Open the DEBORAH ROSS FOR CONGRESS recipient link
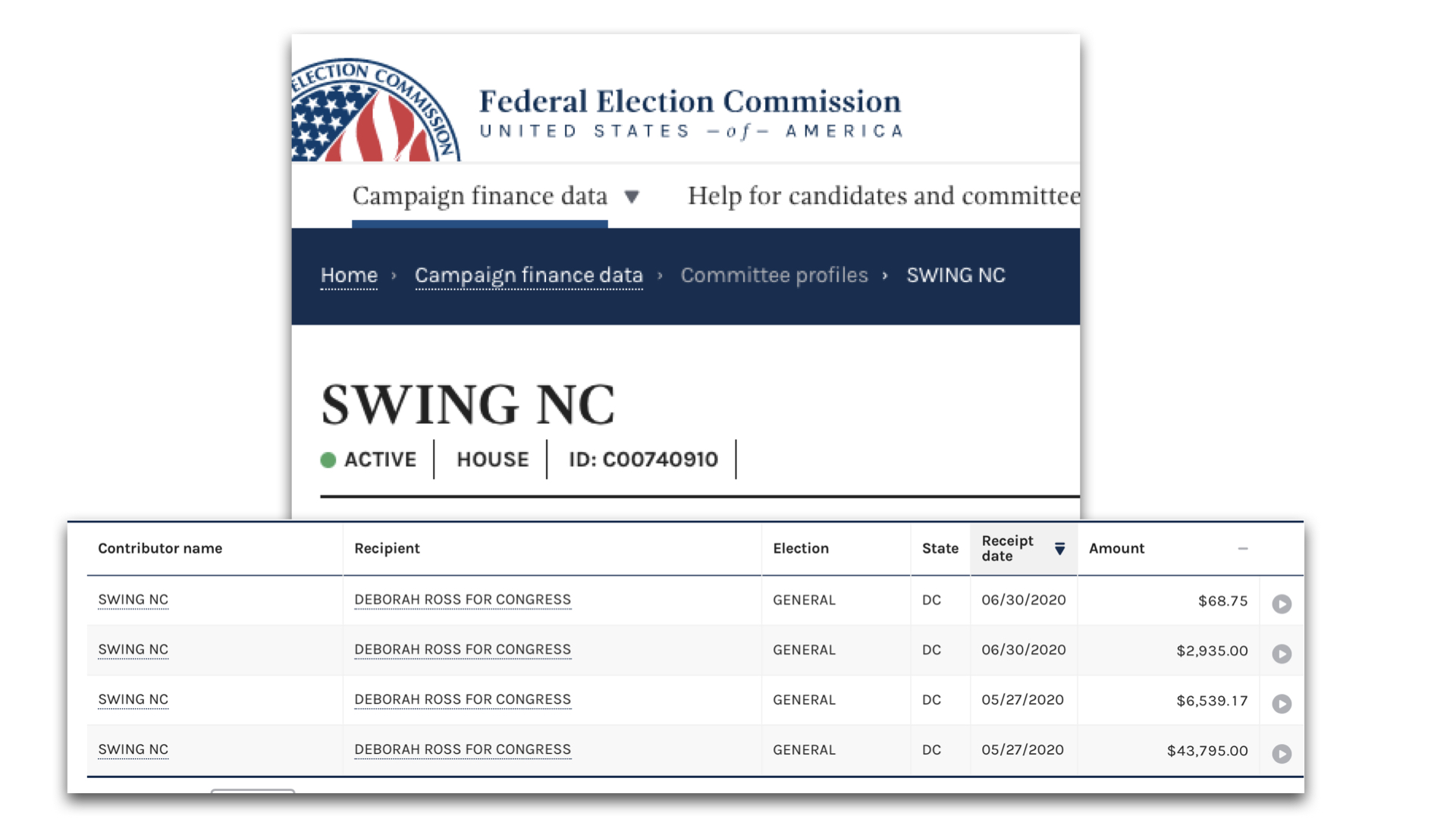This screenshot has height=819, width=1456. 462,600
